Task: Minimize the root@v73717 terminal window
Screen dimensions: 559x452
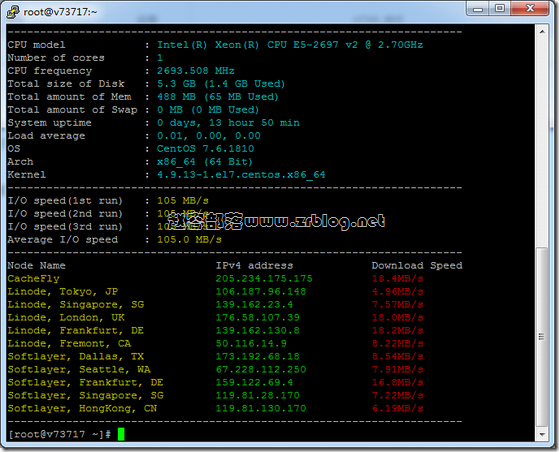Action: point(478,9)
